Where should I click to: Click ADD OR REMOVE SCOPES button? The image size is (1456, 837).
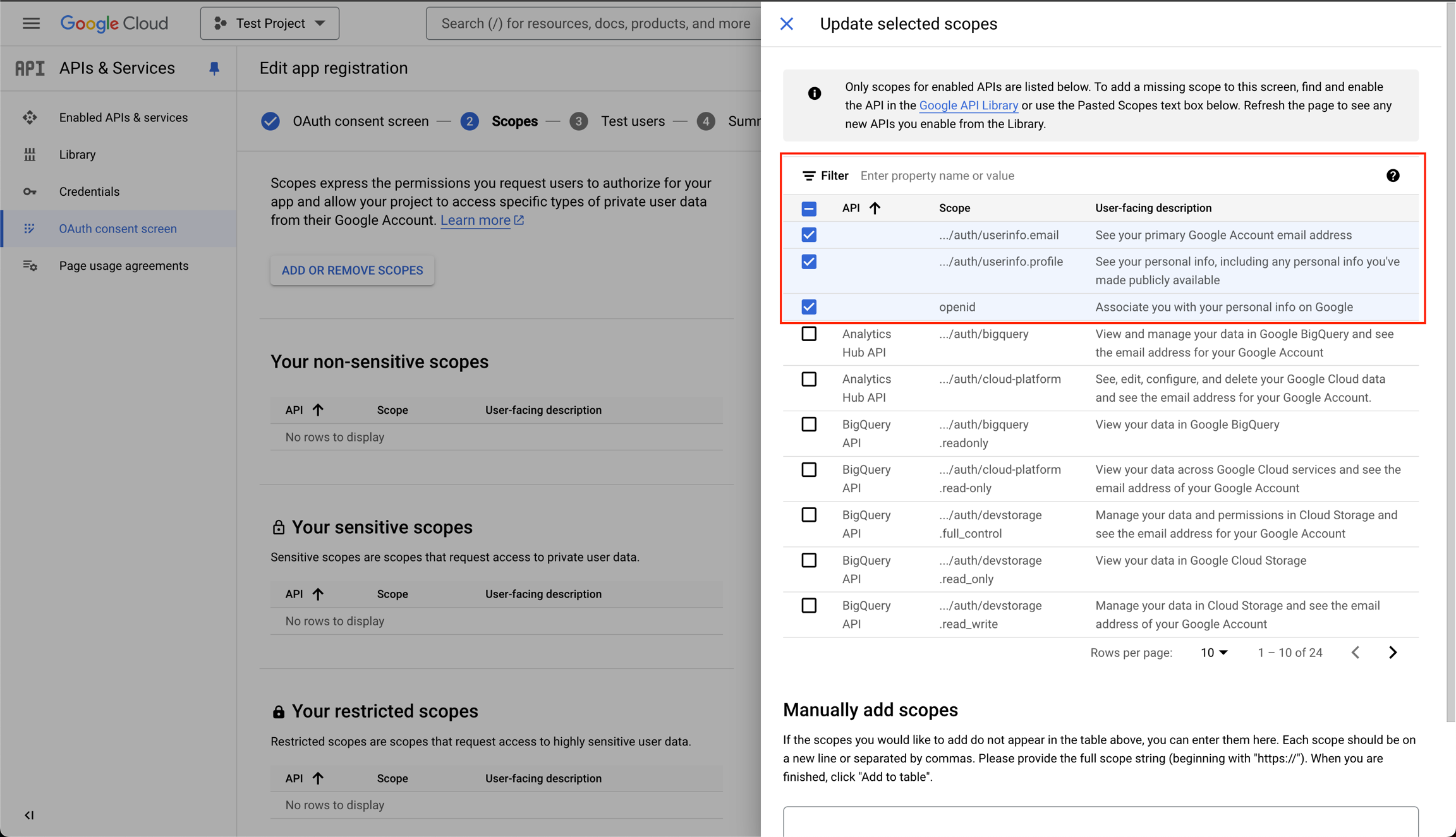[x=352, y=270]
